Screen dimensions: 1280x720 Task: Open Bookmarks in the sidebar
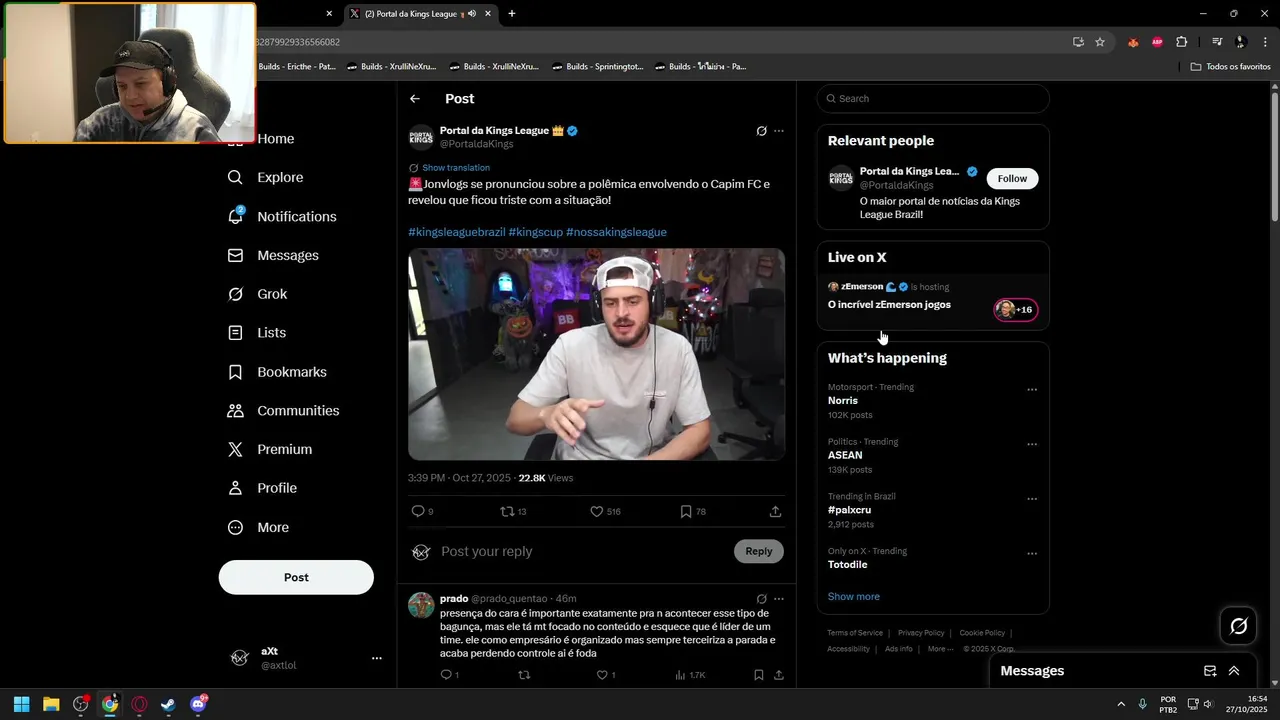[278, 372]
